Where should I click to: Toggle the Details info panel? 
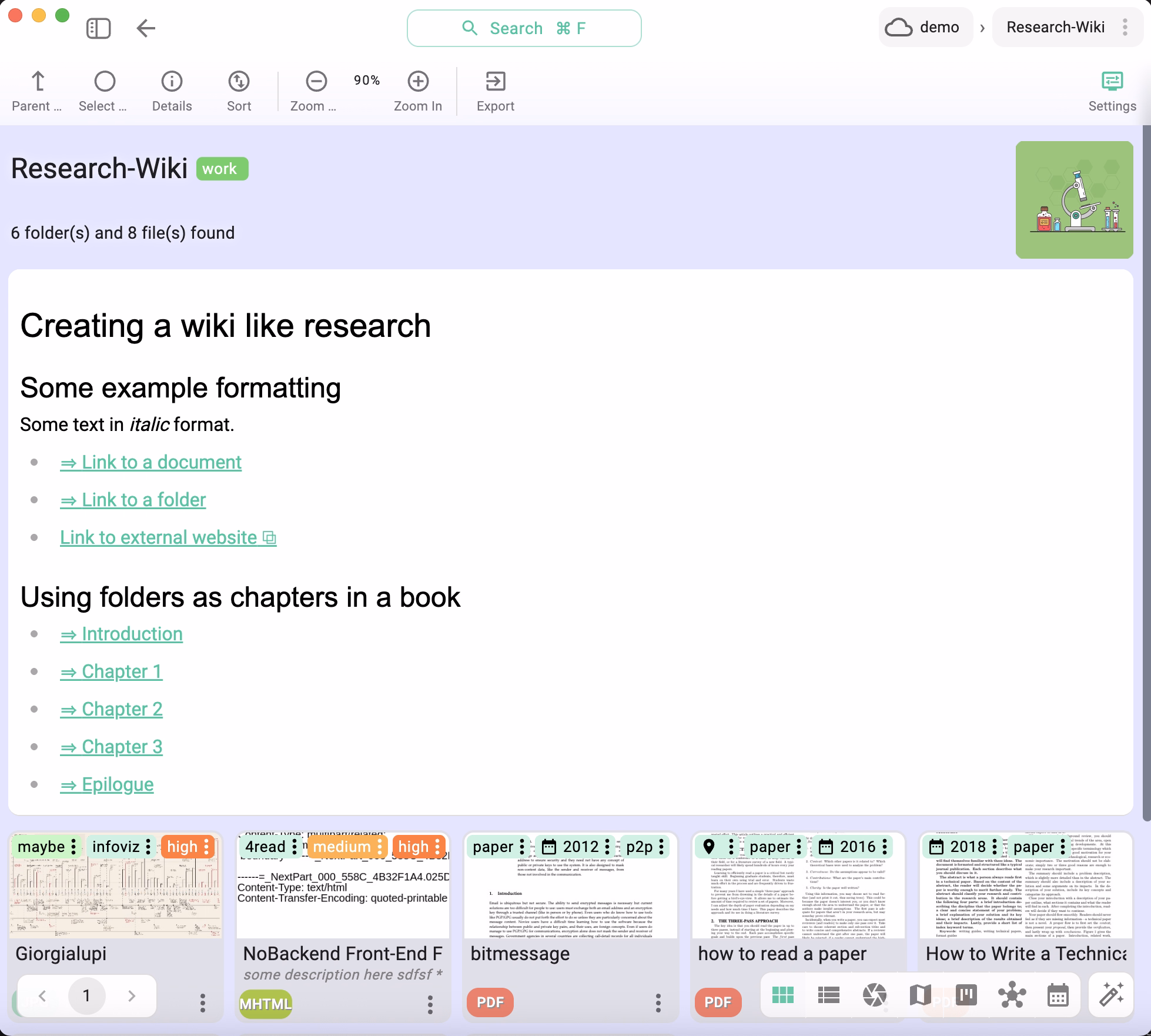[172, 90]
